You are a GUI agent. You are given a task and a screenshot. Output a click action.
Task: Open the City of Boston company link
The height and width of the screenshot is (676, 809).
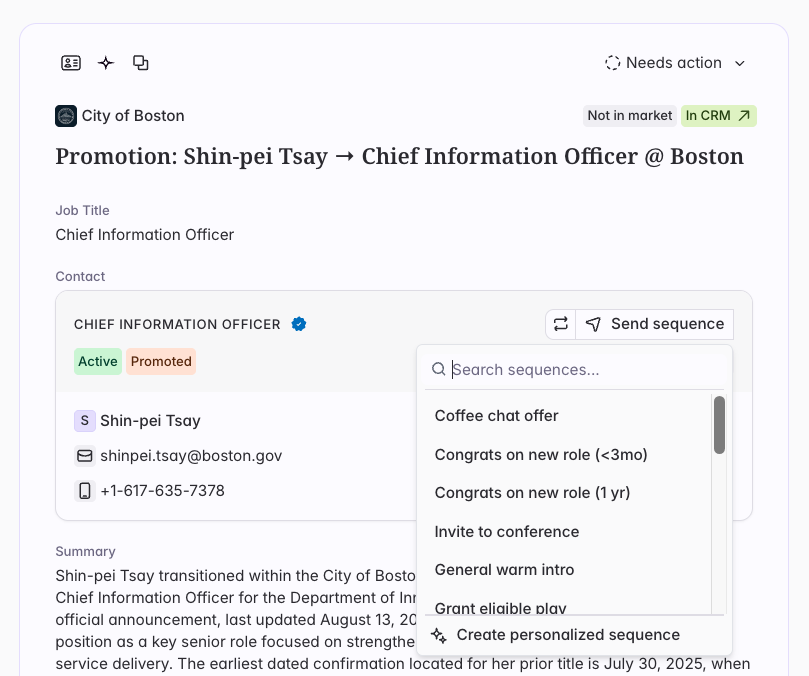coord(133,116)
